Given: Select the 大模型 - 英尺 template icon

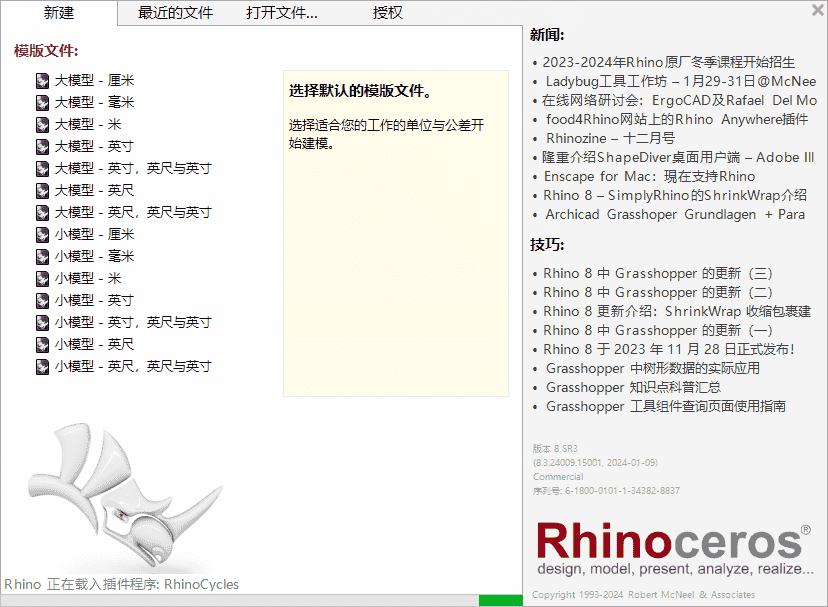Looking at the screenshot, I should coord(40,190).
